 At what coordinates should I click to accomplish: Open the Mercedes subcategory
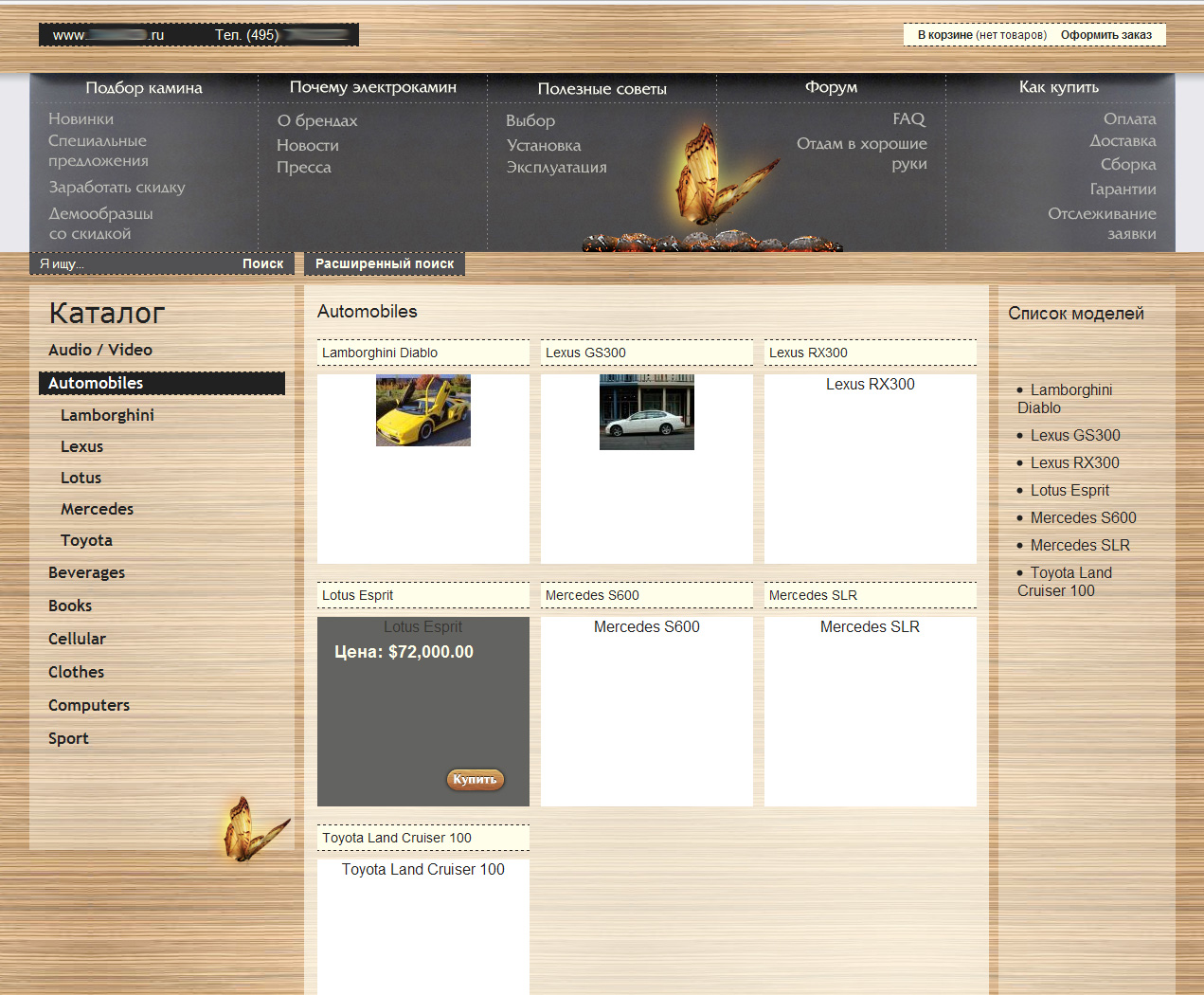point(97,509)
